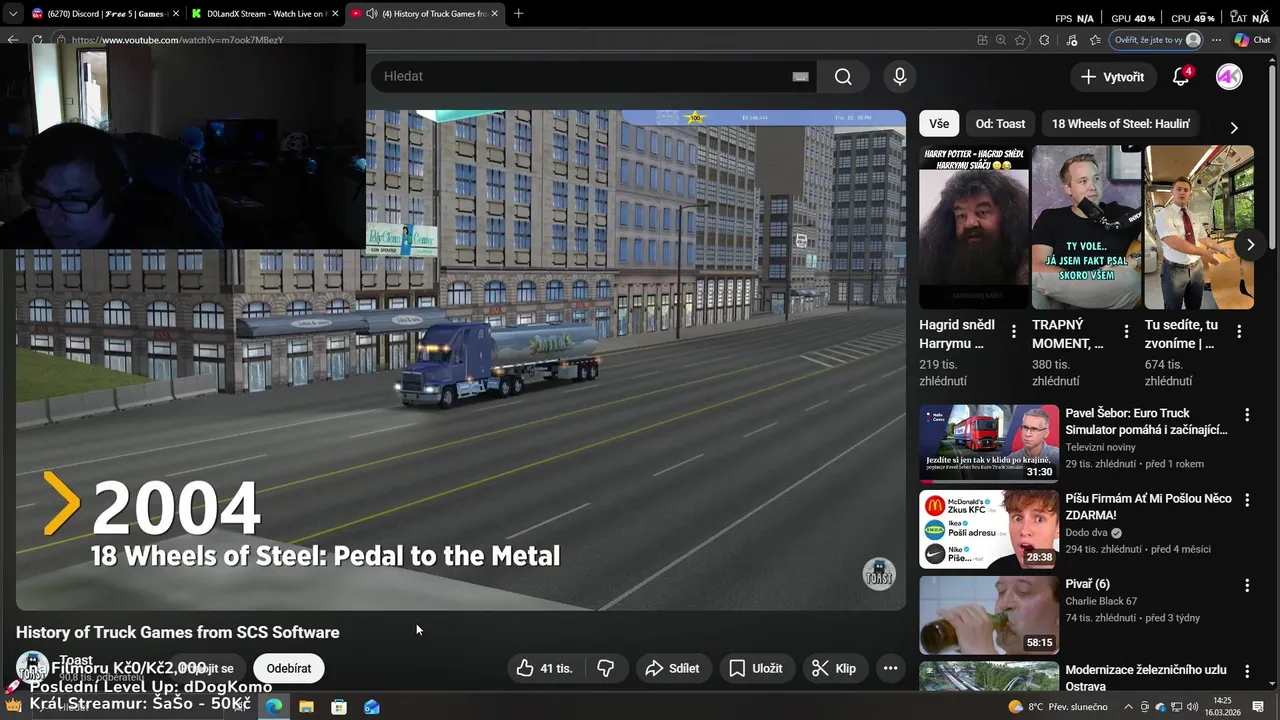Open options menu for Pavel Šebor video
Screen dimensions: 1280x720
(1247, 414)
